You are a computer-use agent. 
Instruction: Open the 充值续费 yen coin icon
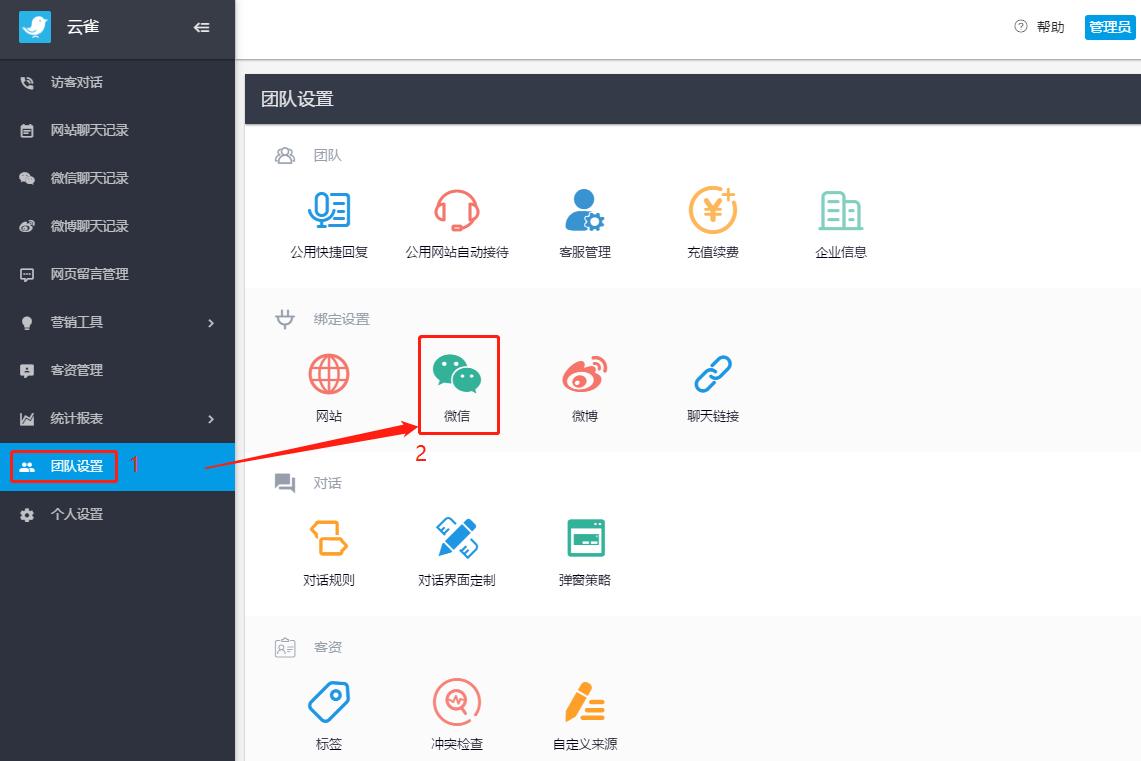712,210
